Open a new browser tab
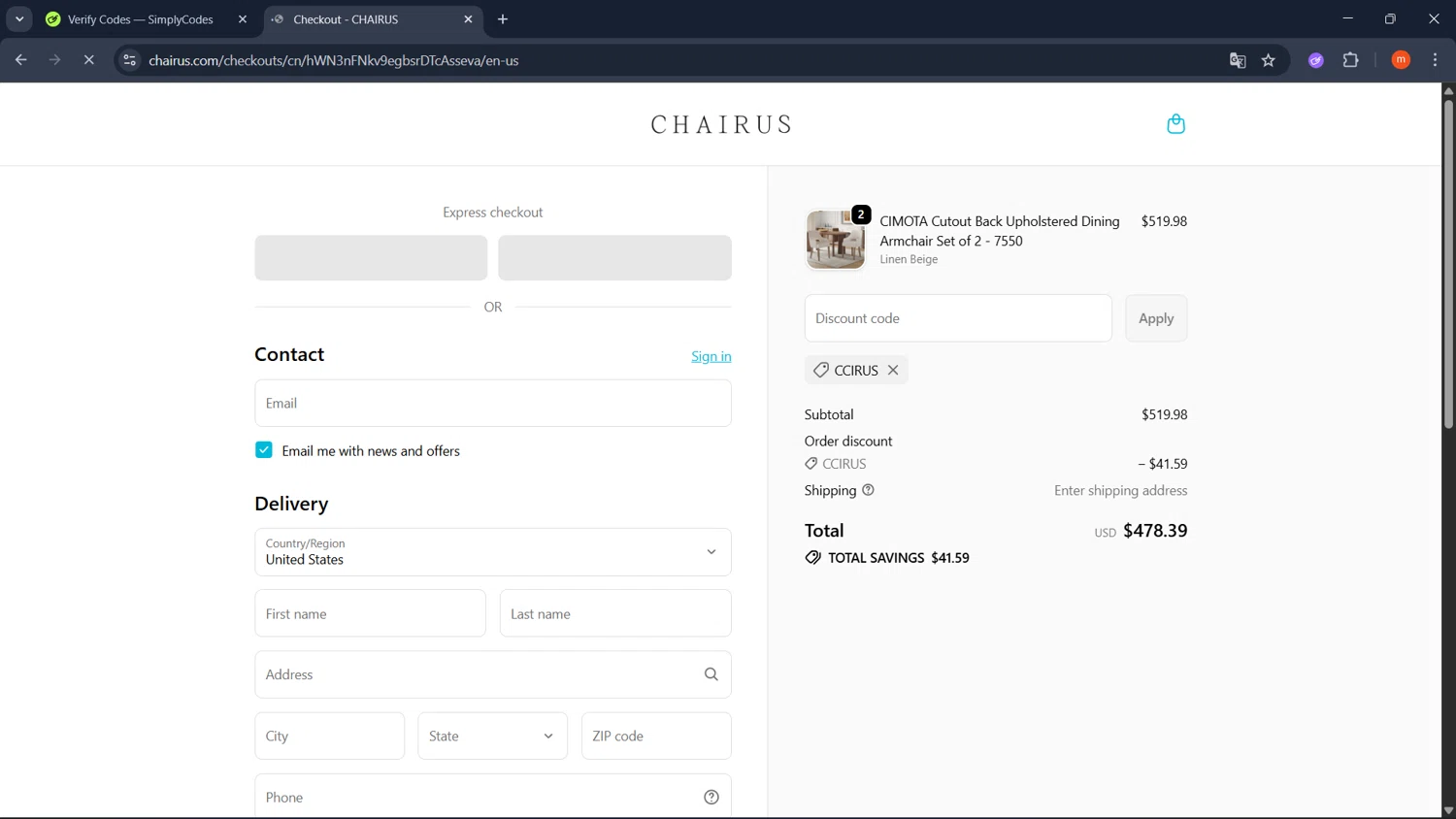This screenshot has width=1456, height=819. [x=503, y=19]
